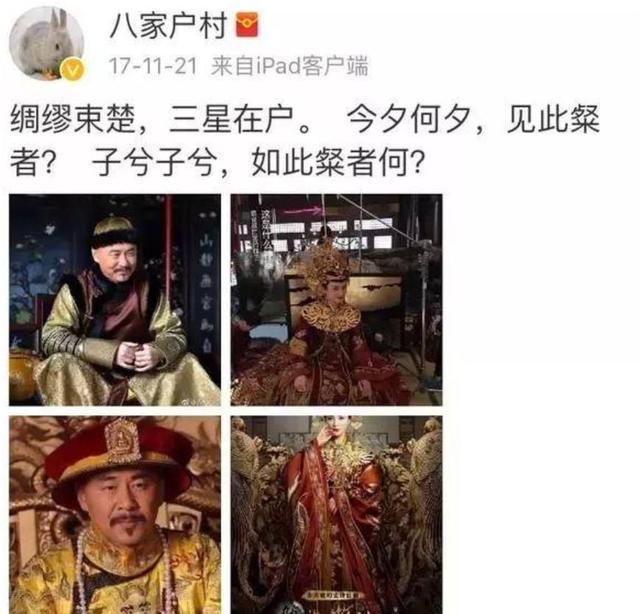Image resolution: width=640 pixels, height=614 pixels.
Task: Open the 来自iPad客户端 source link
Action: (290, 66)
